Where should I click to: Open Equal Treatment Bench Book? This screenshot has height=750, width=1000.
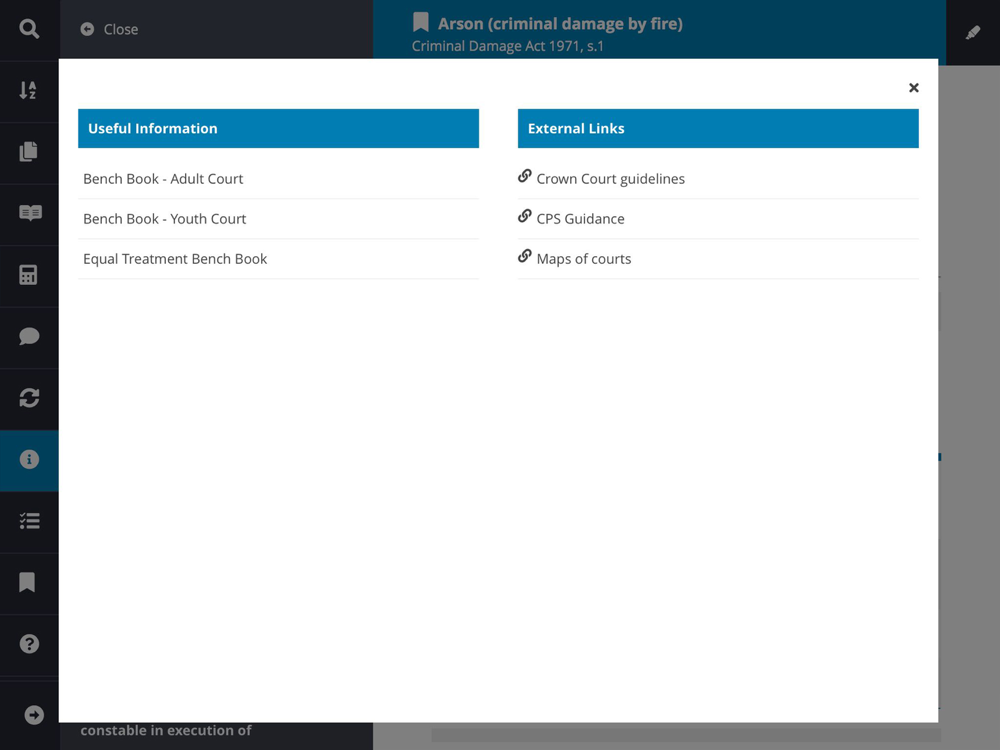coord(278,259)
